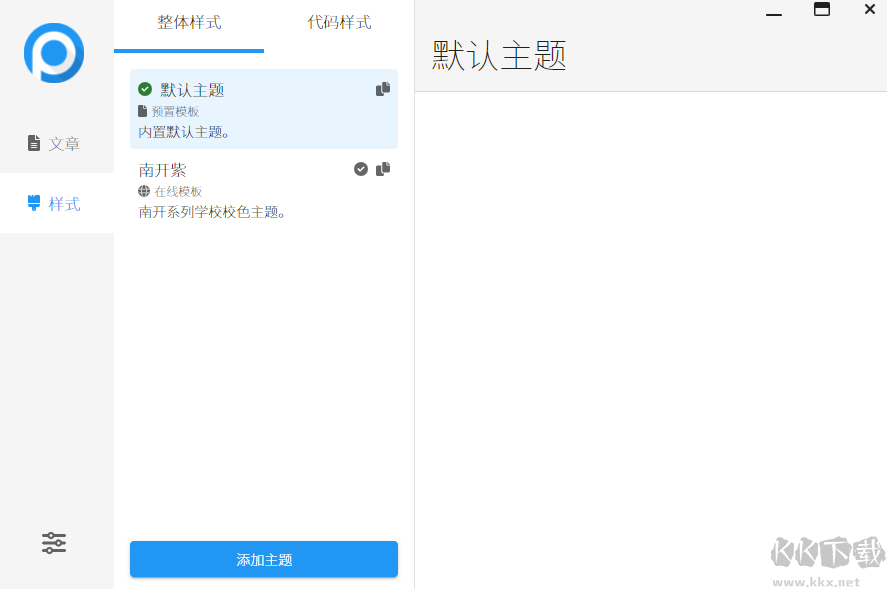887x589 pixels.
Task: Apply 南开紫 theme via its check circle
Action: [x=361, y=168]
